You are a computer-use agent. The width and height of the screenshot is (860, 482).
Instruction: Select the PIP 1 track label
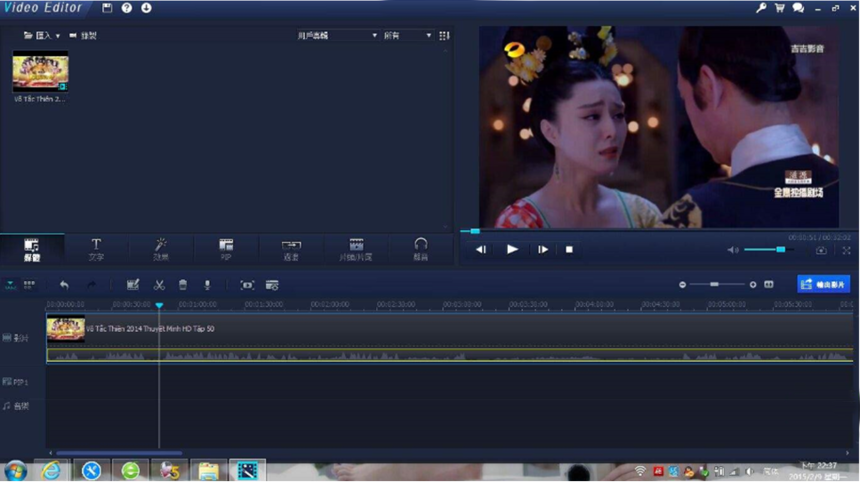click(16, 382)
